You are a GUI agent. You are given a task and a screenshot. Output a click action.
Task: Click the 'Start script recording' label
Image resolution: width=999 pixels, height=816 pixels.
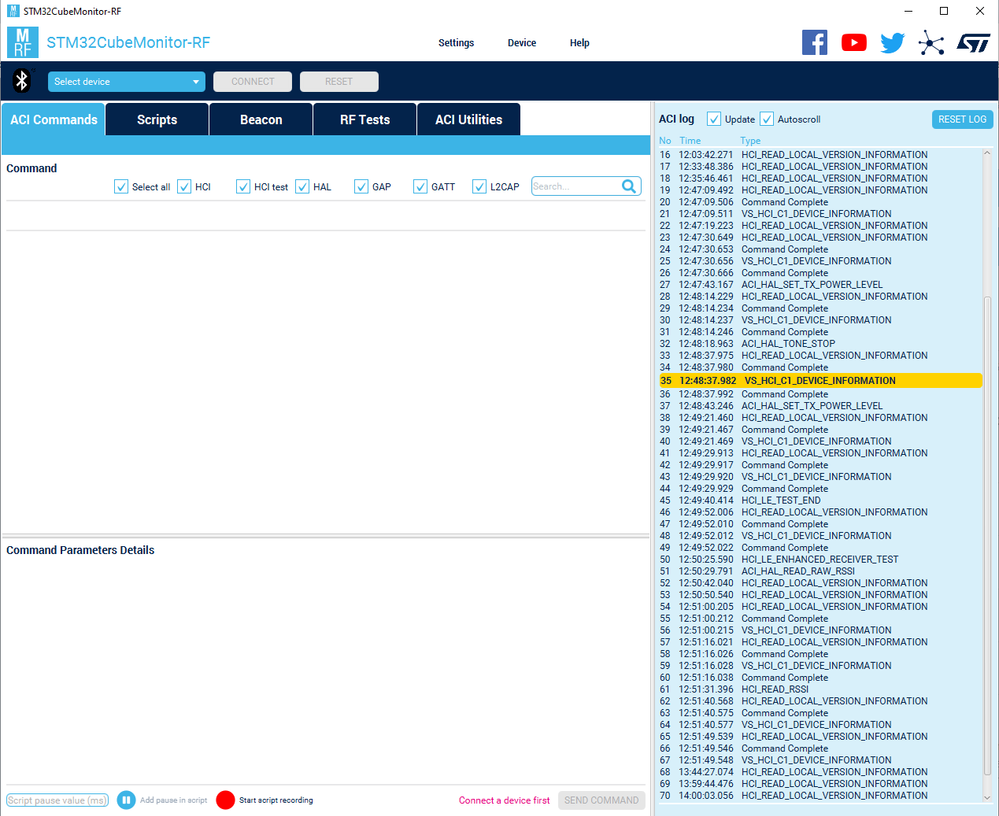tap(276, 800)
